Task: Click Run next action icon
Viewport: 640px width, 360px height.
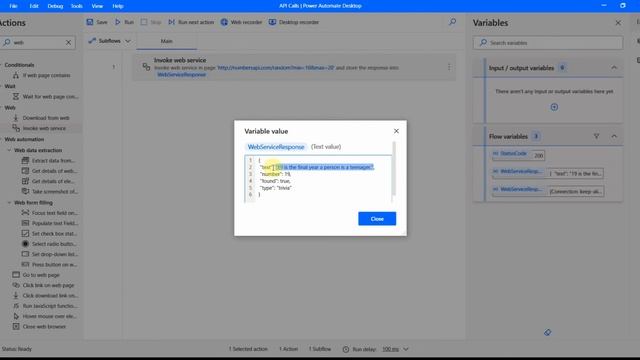Action: click(171, 22)
